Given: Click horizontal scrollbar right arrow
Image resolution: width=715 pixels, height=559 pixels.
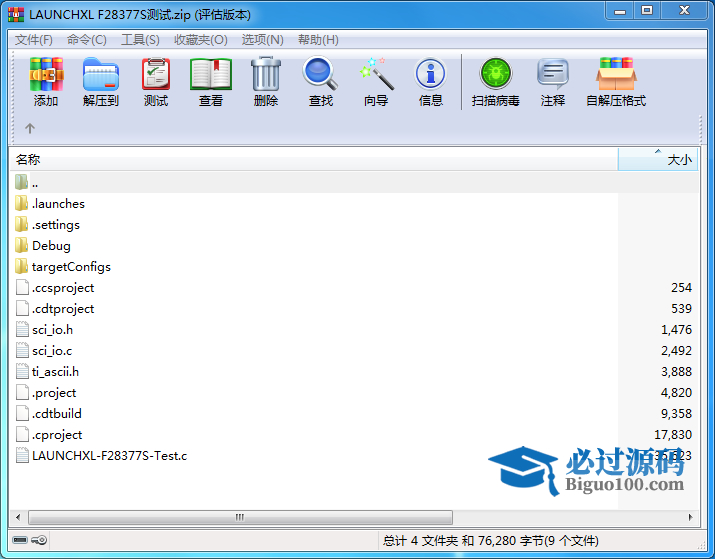Looking at the screenshot, I should pos(690,517).
